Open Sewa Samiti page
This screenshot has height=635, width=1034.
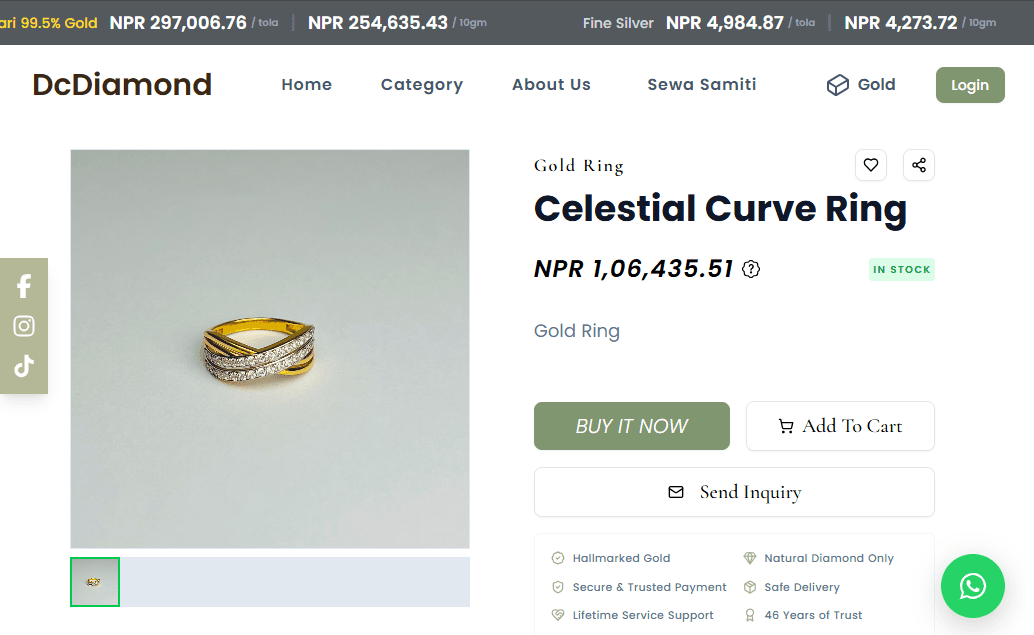click(x=702, y=84)
